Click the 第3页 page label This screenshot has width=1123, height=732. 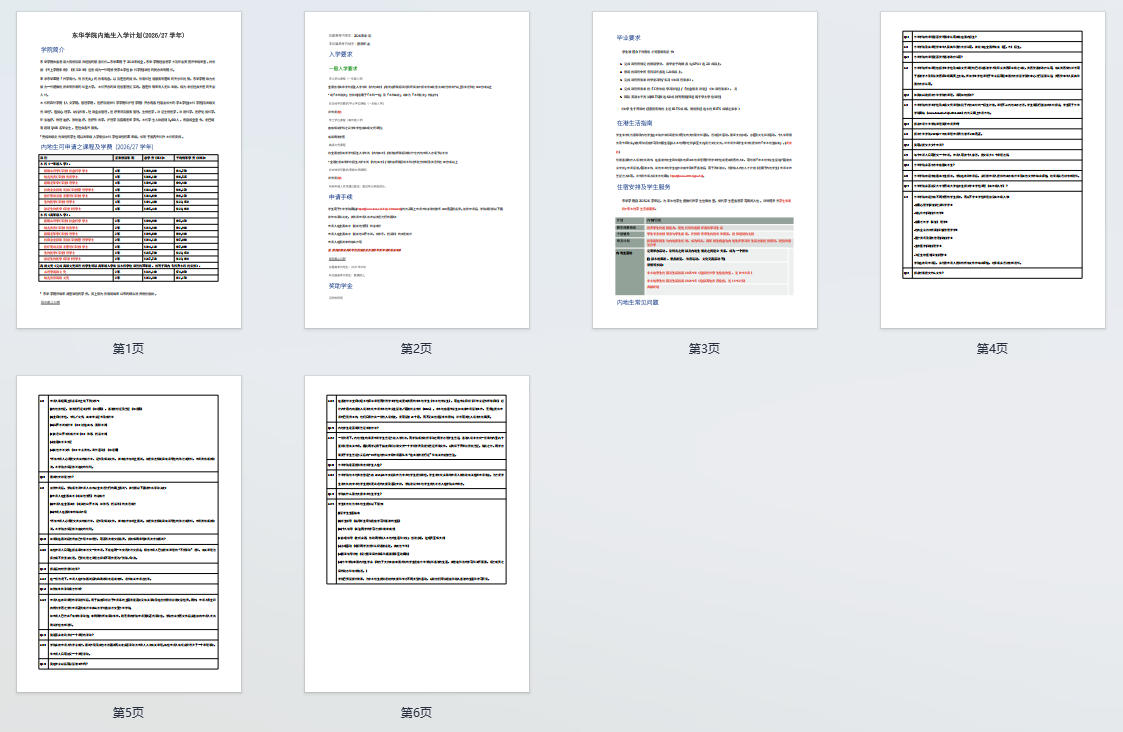pos(704,348)
